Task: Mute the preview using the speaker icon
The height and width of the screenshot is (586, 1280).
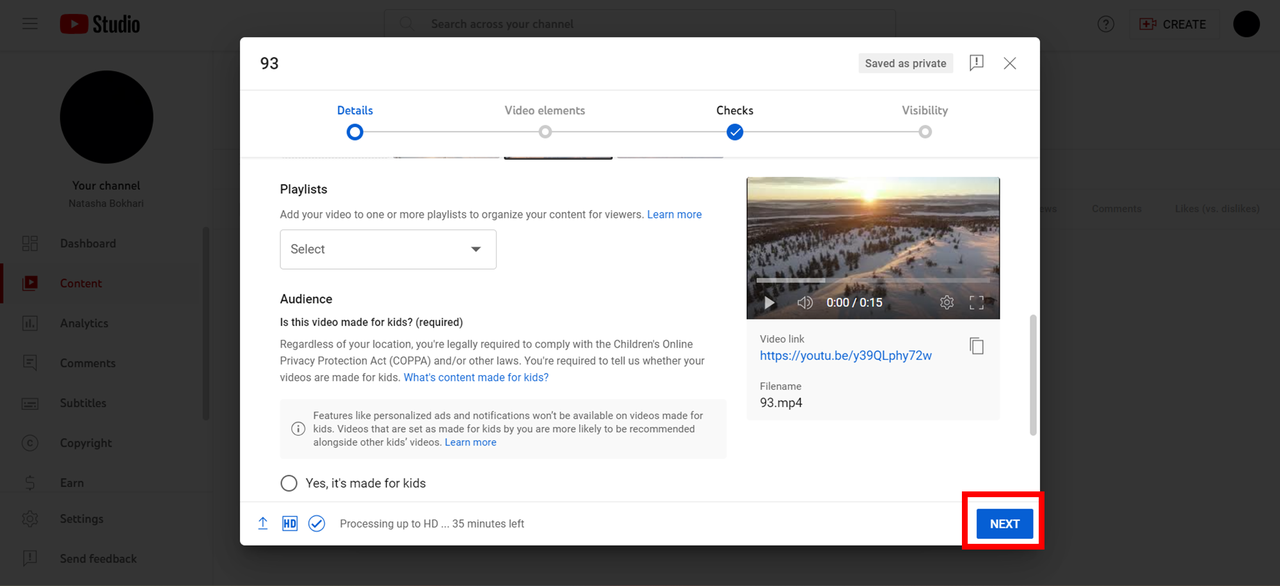Action: (805, 302)
